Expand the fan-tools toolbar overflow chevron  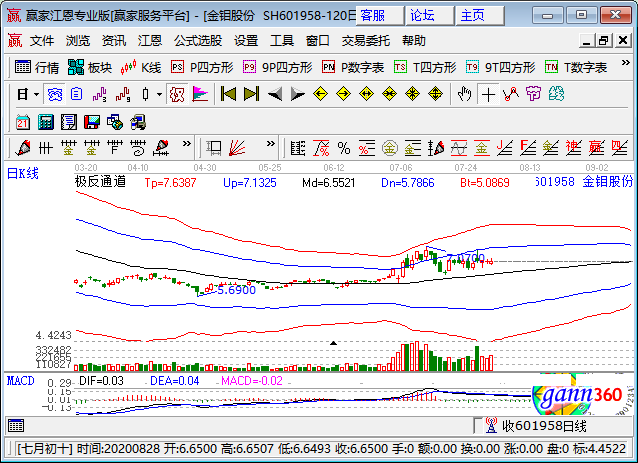pos(271,144)
